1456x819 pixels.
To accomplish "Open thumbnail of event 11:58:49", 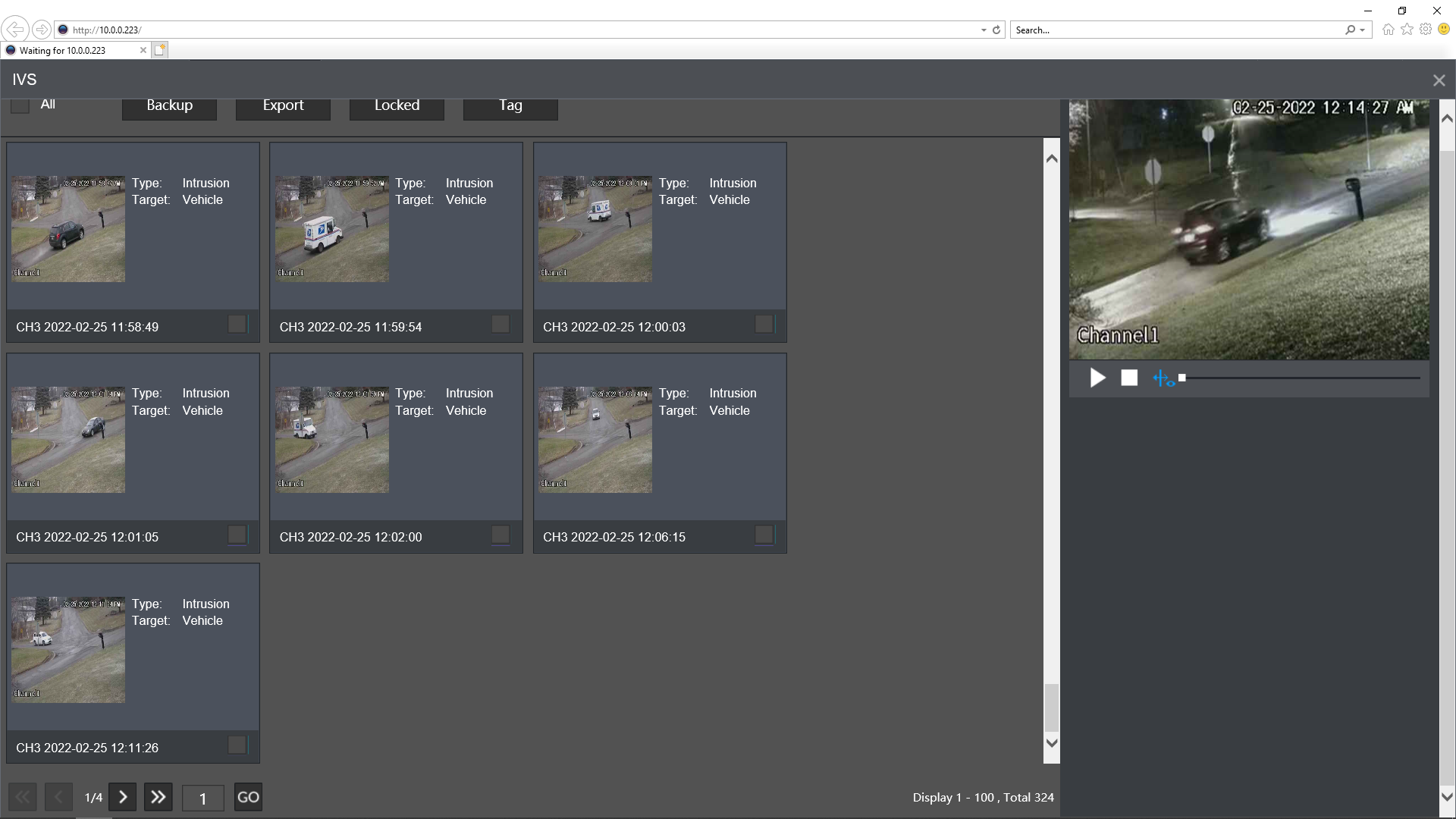I will [68, 229].
